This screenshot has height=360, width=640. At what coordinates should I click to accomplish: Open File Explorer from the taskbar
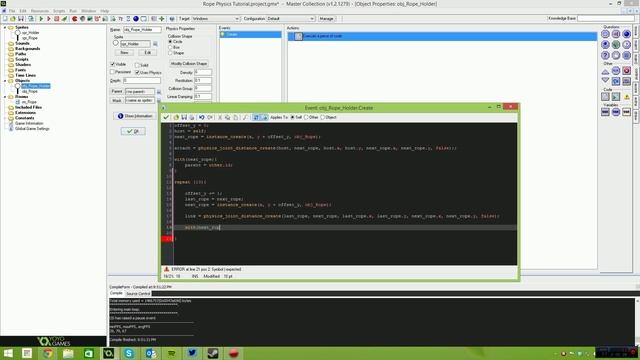point(68,353)
